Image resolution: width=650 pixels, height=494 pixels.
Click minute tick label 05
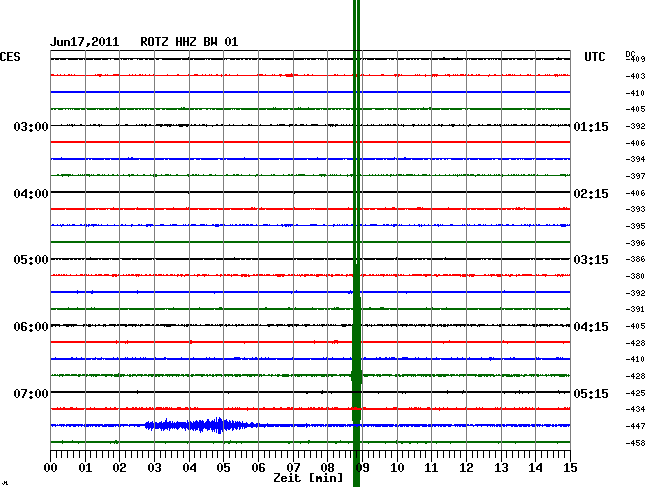pyautogui.click(x=223, y=468)
